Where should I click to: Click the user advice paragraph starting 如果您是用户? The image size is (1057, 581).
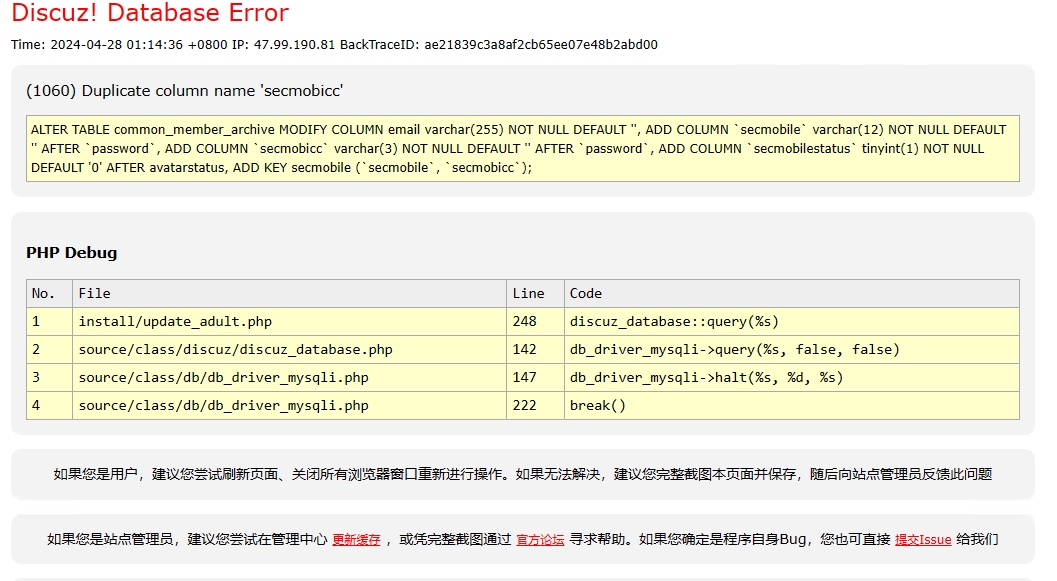click(x=522, y=475)
